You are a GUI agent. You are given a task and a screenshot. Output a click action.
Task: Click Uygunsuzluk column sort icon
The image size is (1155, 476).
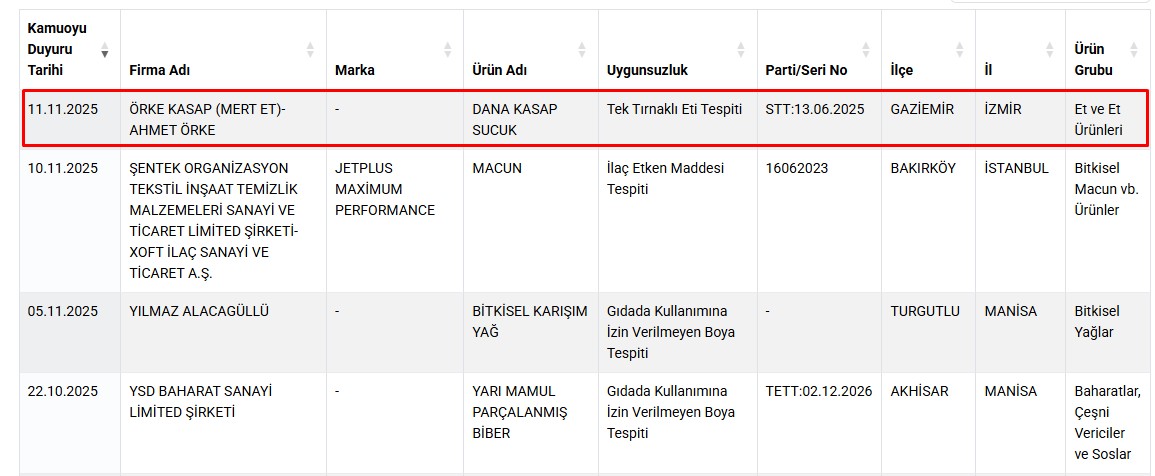click(x=741, y=50)
